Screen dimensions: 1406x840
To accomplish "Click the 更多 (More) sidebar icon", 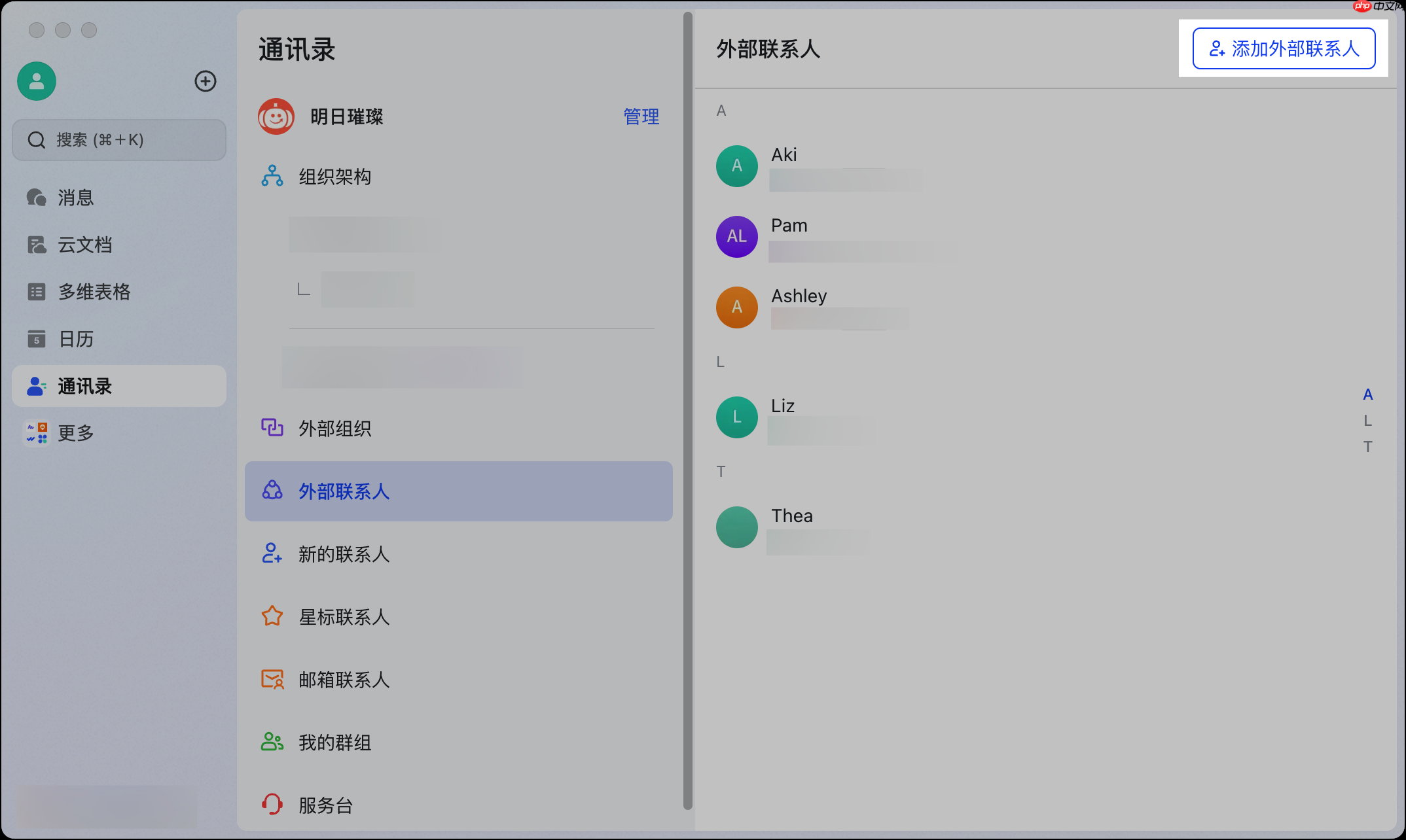I will pos(75,432).
